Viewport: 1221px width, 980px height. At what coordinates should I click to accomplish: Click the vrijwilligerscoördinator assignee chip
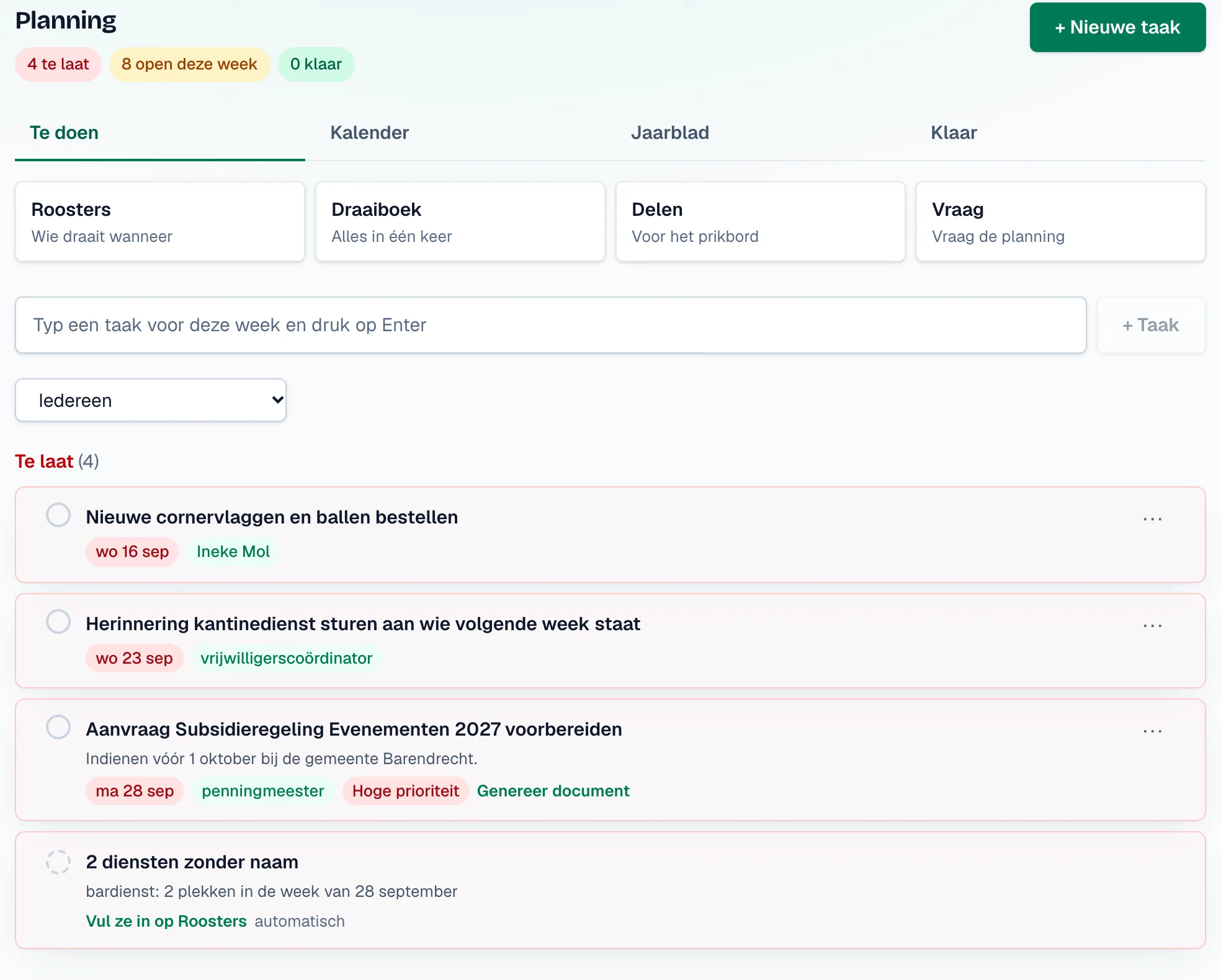(x=287, y=658)
